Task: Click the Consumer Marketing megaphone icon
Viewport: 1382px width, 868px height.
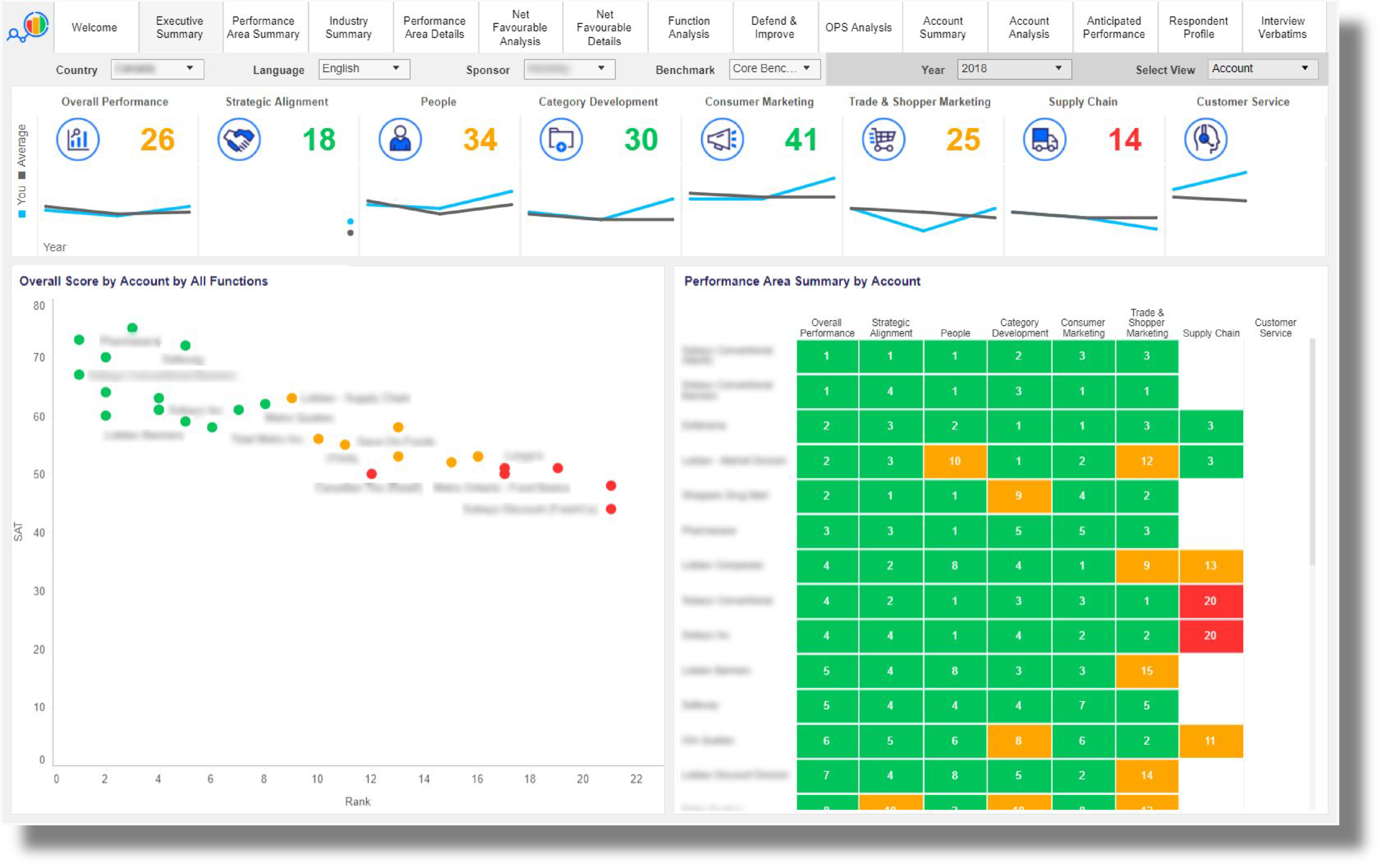Action: (722, 139)
